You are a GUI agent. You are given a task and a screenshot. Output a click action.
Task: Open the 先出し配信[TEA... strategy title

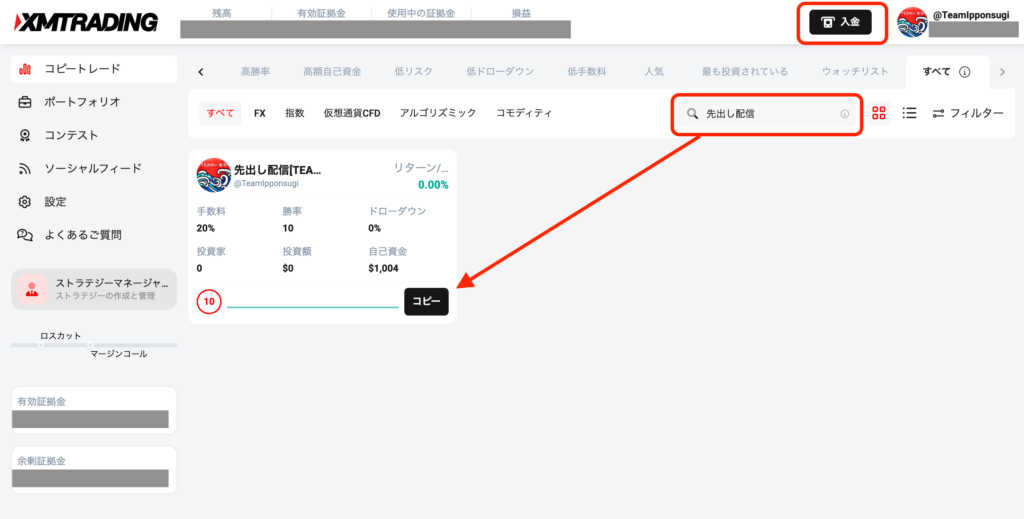coord(278,170)
